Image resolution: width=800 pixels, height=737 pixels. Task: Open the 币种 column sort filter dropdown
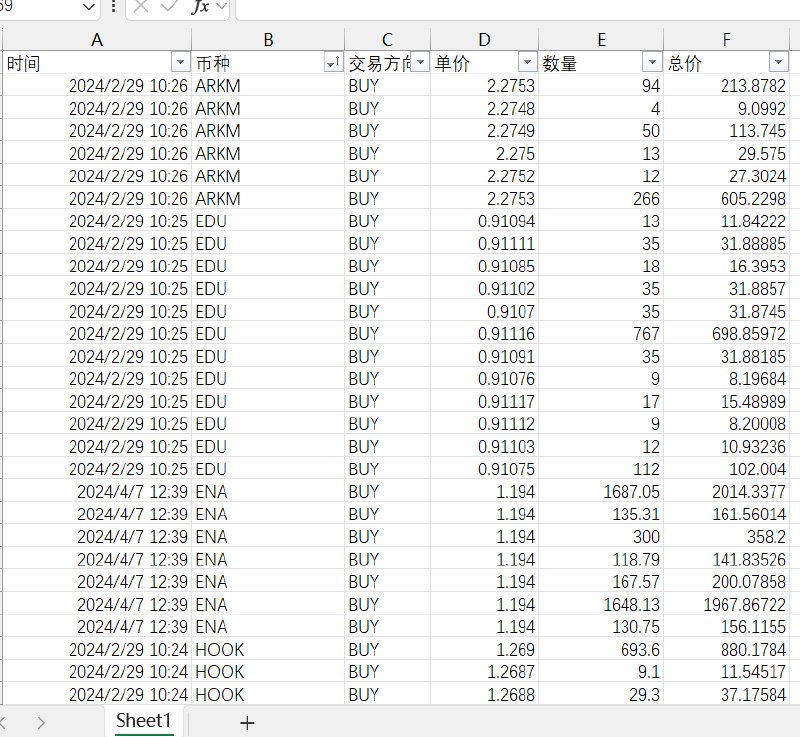tap(333, 63)
